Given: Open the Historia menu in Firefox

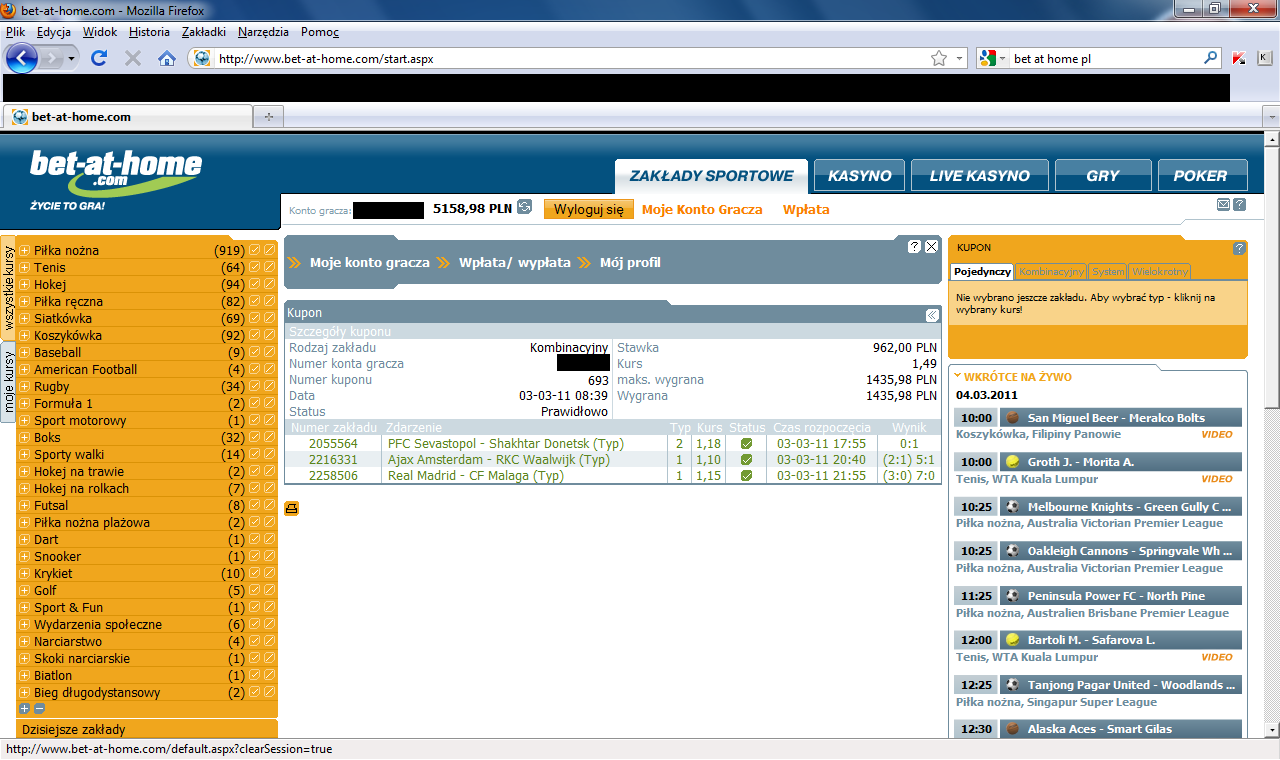Looking at the screenshot, I should [x=149, y=32].
